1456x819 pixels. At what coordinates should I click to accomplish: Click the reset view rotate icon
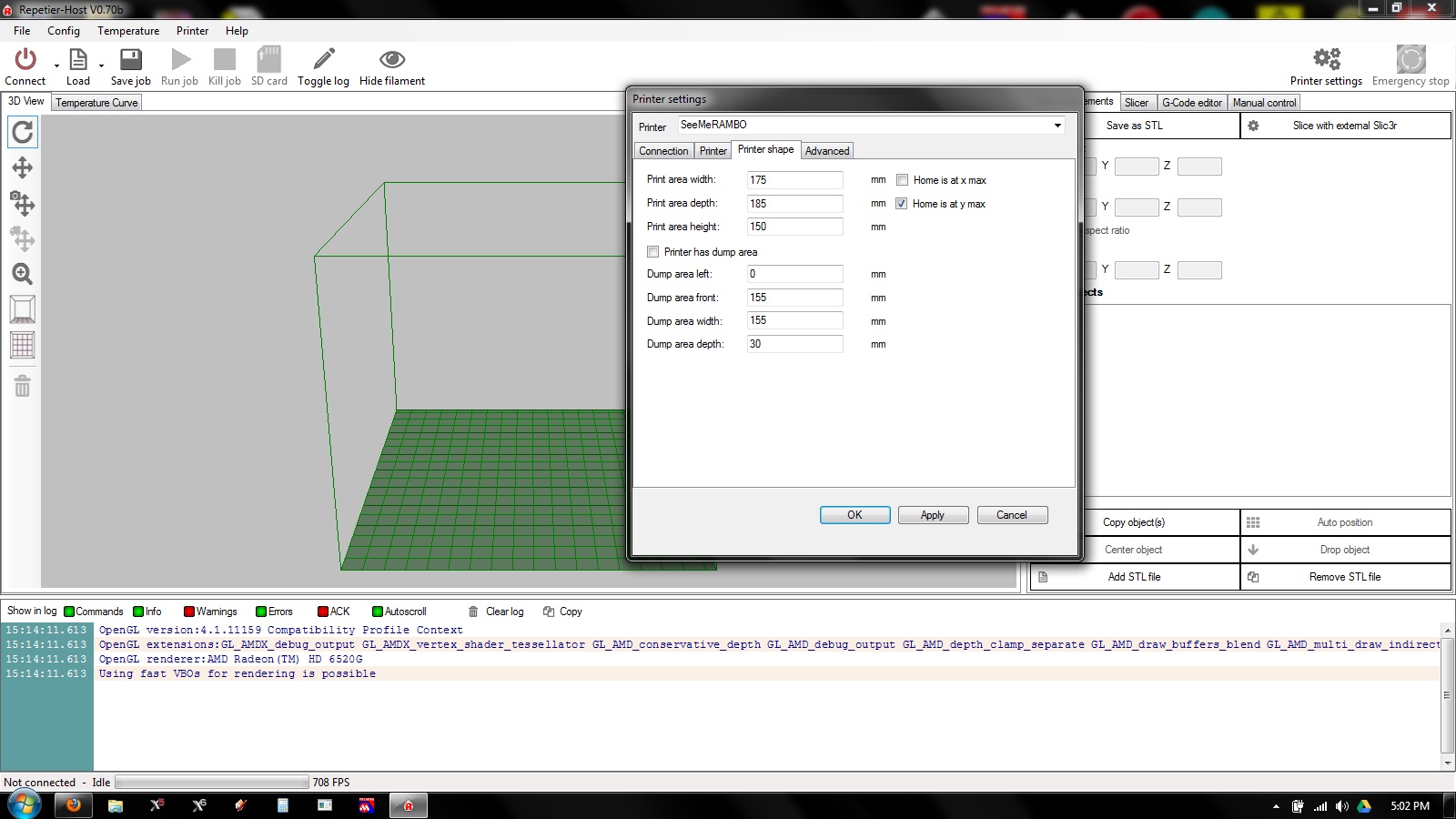(23, 133)
